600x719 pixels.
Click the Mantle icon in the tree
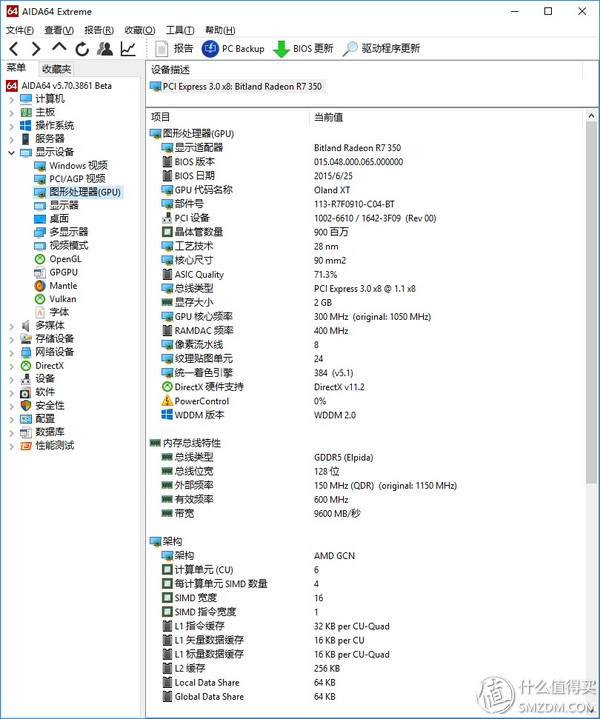click(x=40, y=286)
